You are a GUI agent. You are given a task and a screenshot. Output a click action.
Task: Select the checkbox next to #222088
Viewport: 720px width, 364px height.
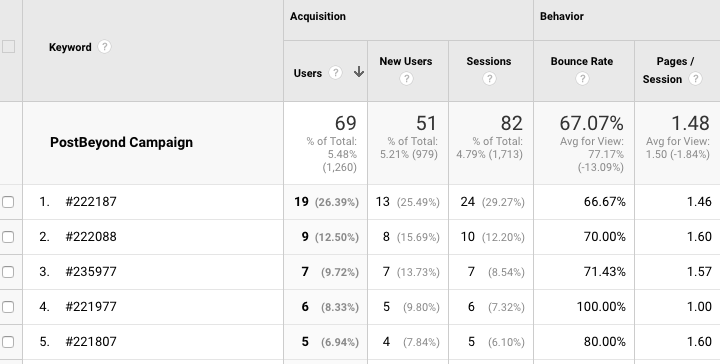click(x=8, y=237)
